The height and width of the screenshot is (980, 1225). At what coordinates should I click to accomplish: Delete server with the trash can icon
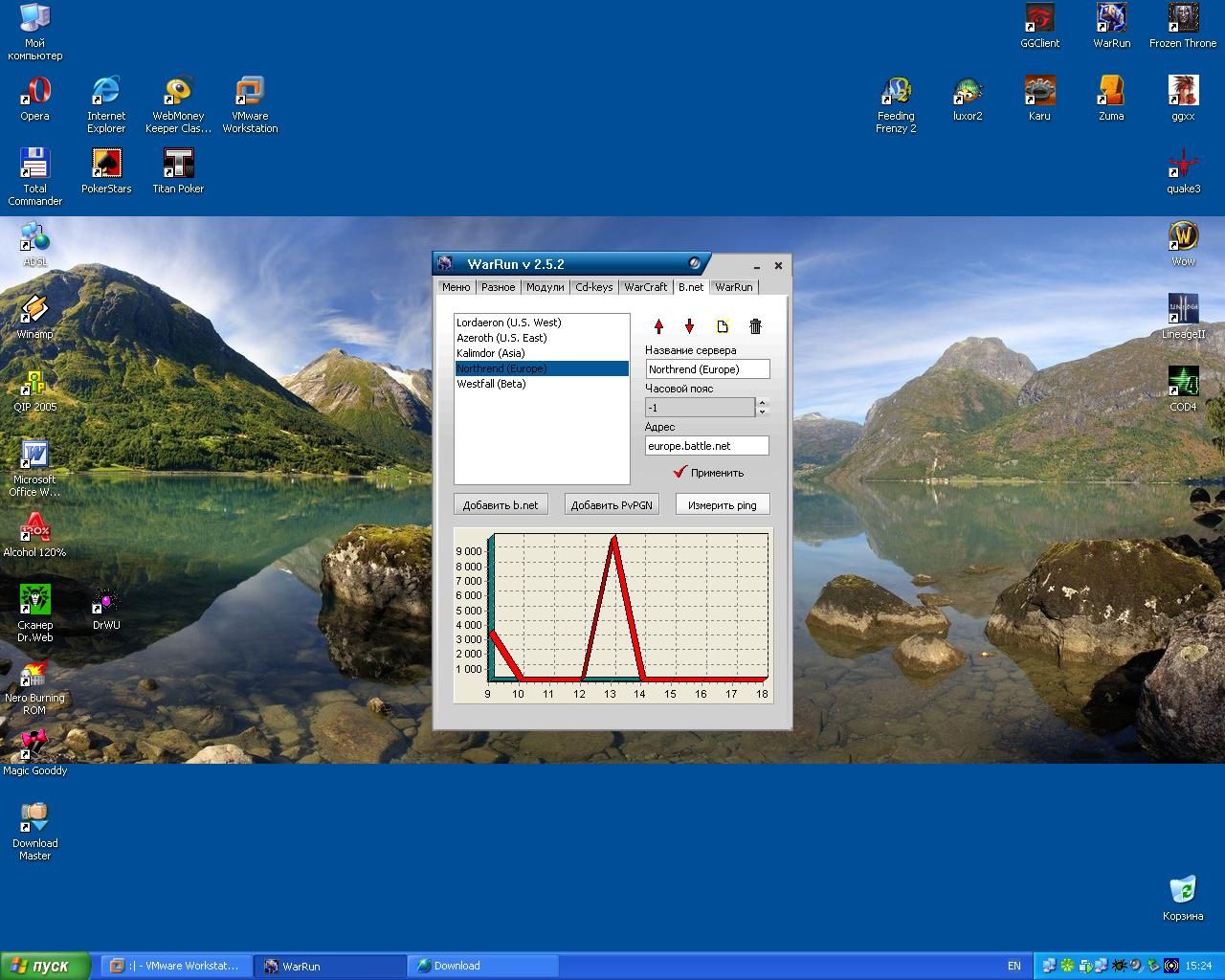(x=755, y=327)
